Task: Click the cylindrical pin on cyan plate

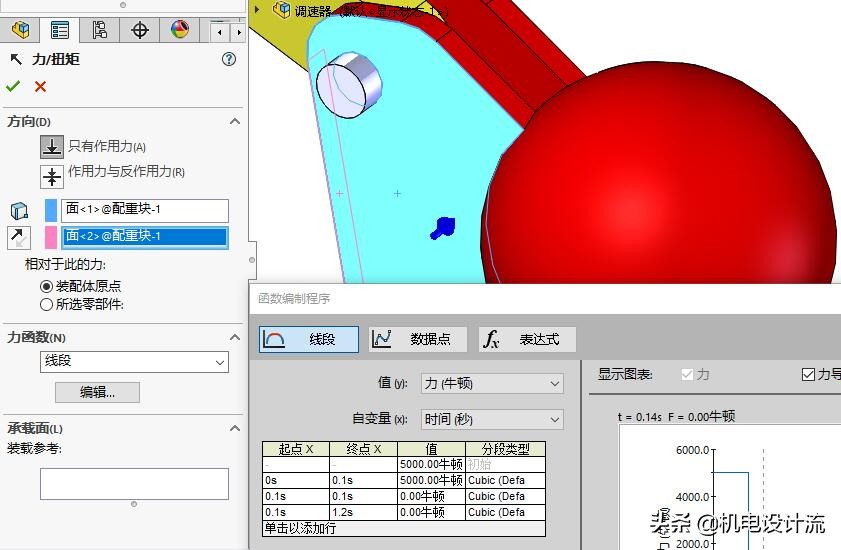Action: click(349, 84)
